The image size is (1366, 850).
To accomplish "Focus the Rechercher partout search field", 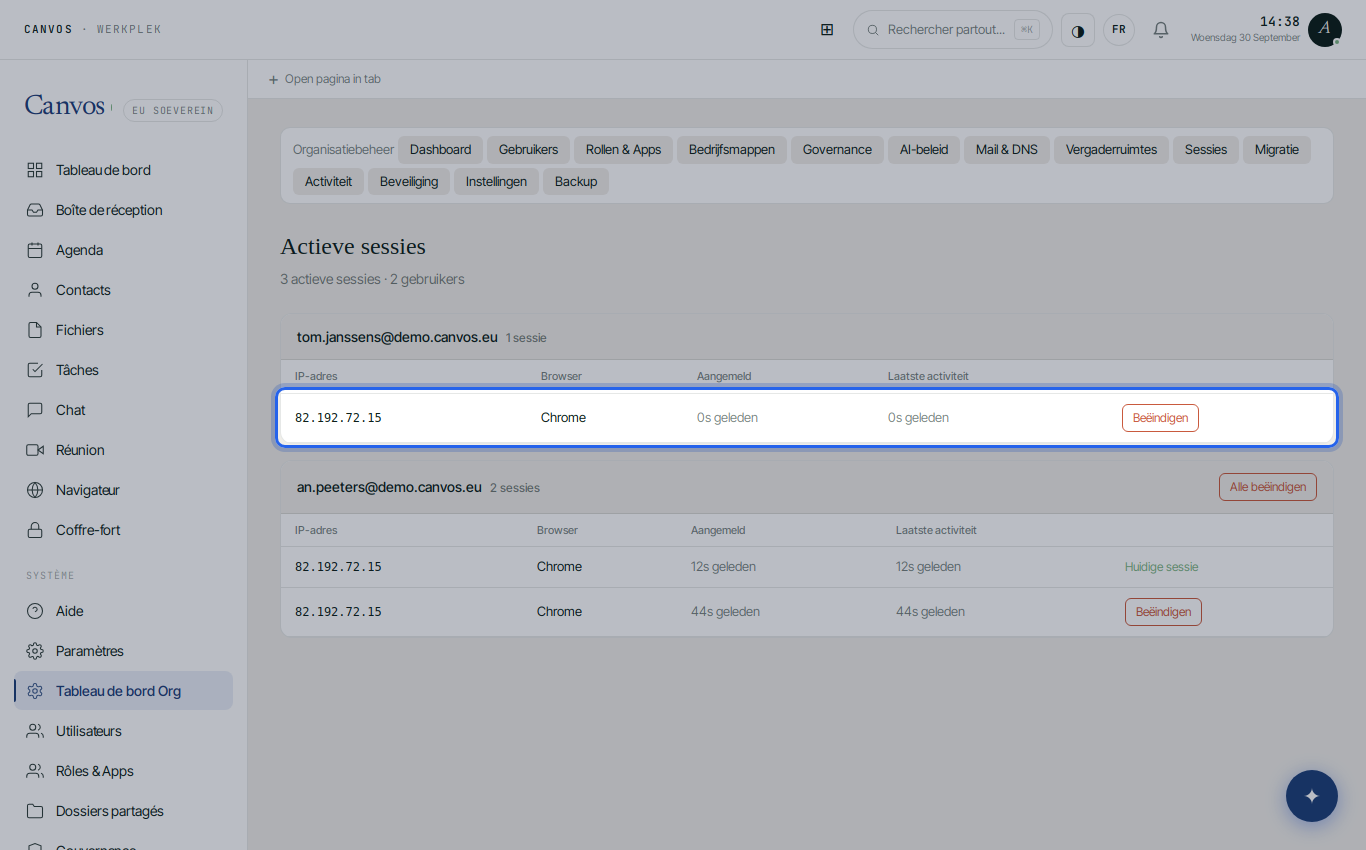I will click(953, 30).
